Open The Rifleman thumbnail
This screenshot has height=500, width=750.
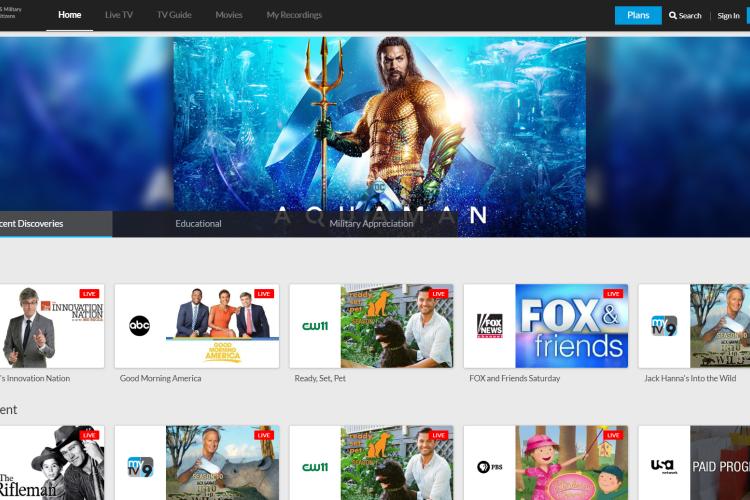click(x=52, y=463)
